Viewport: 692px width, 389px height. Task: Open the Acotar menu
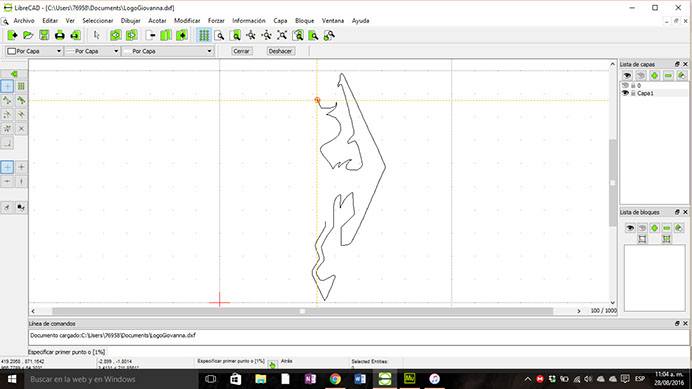[157, 21]
